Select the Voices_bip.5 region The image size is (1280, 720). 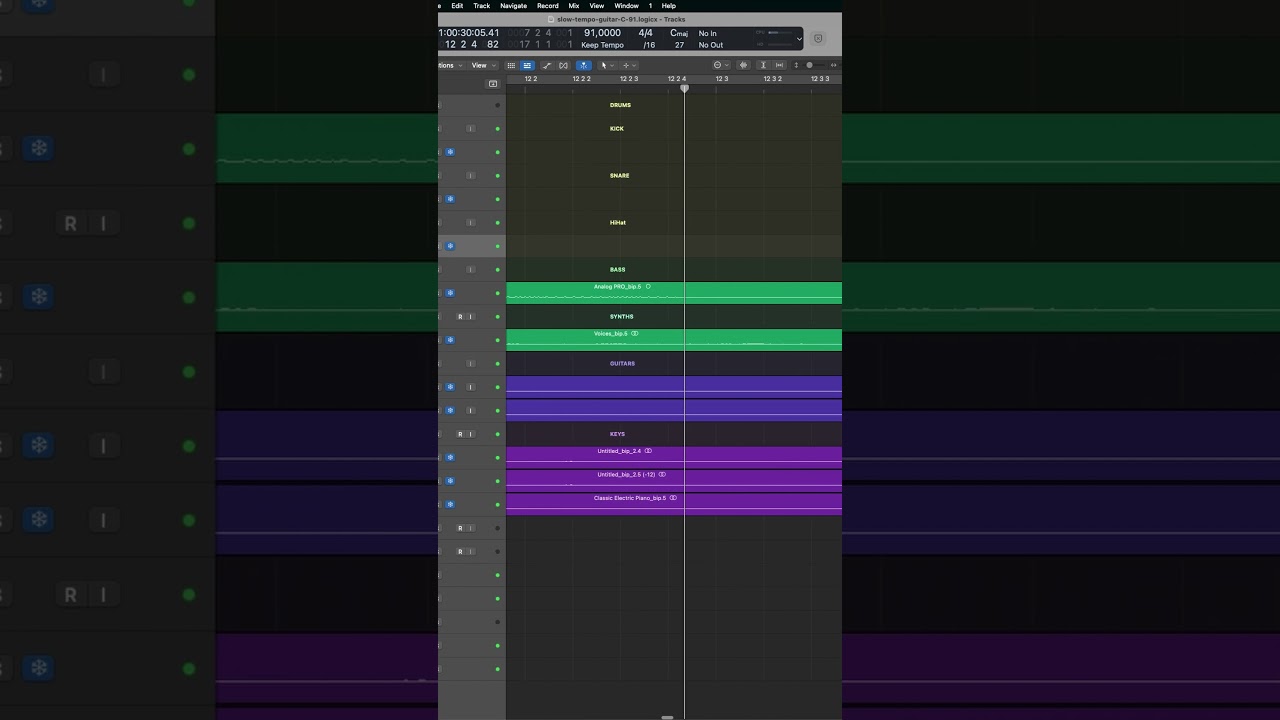tap(674, 340)
